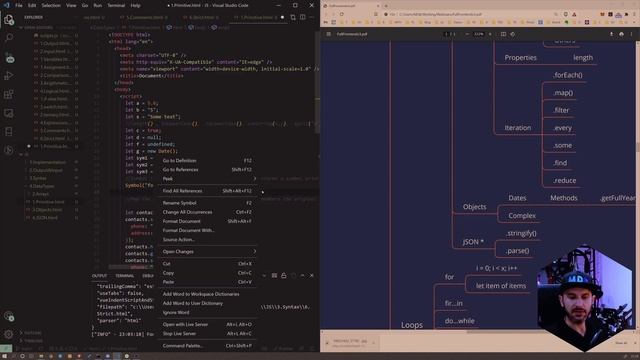Screen dimensions: 640x360
Task: Click the PDF viewer more options icon
Action: (x=631, y=34)
